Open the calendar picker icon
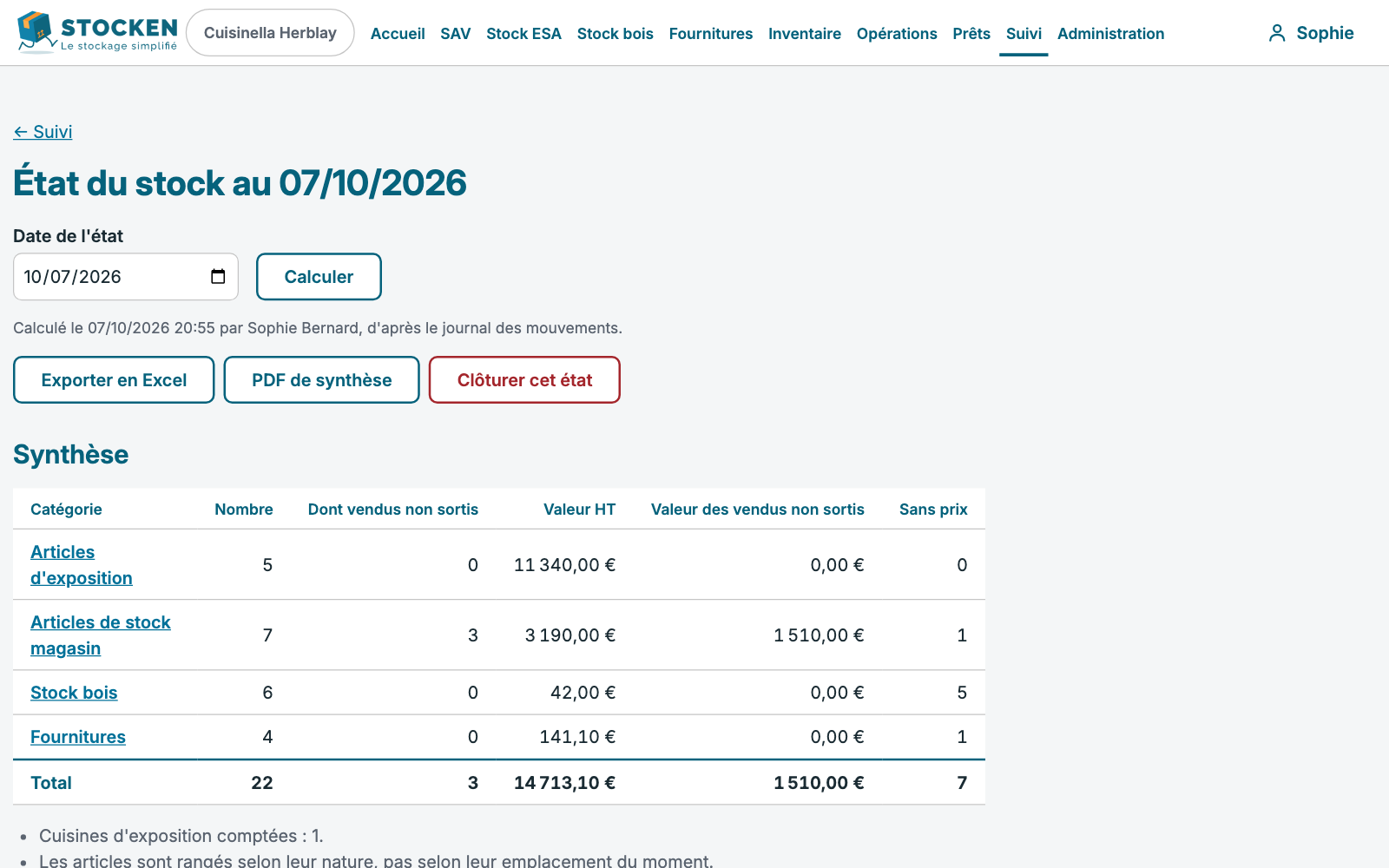 tap(218, 276)
